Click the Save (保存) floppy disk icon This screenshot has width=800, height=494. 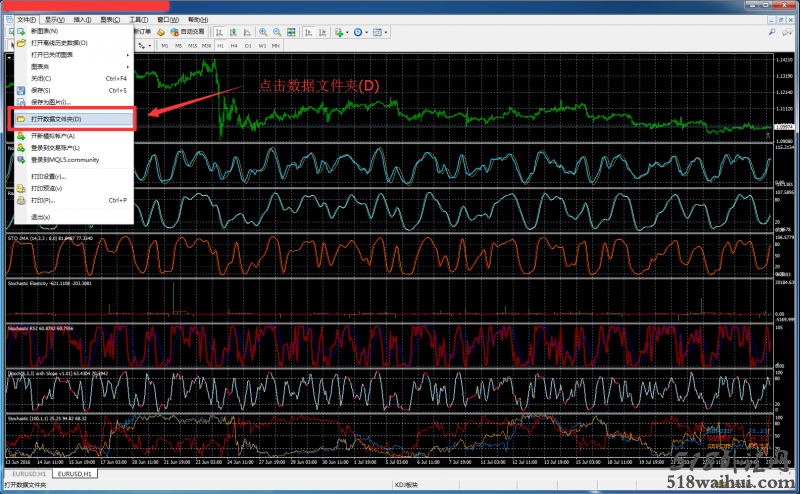pyautogui.click(x=21, y=90)
